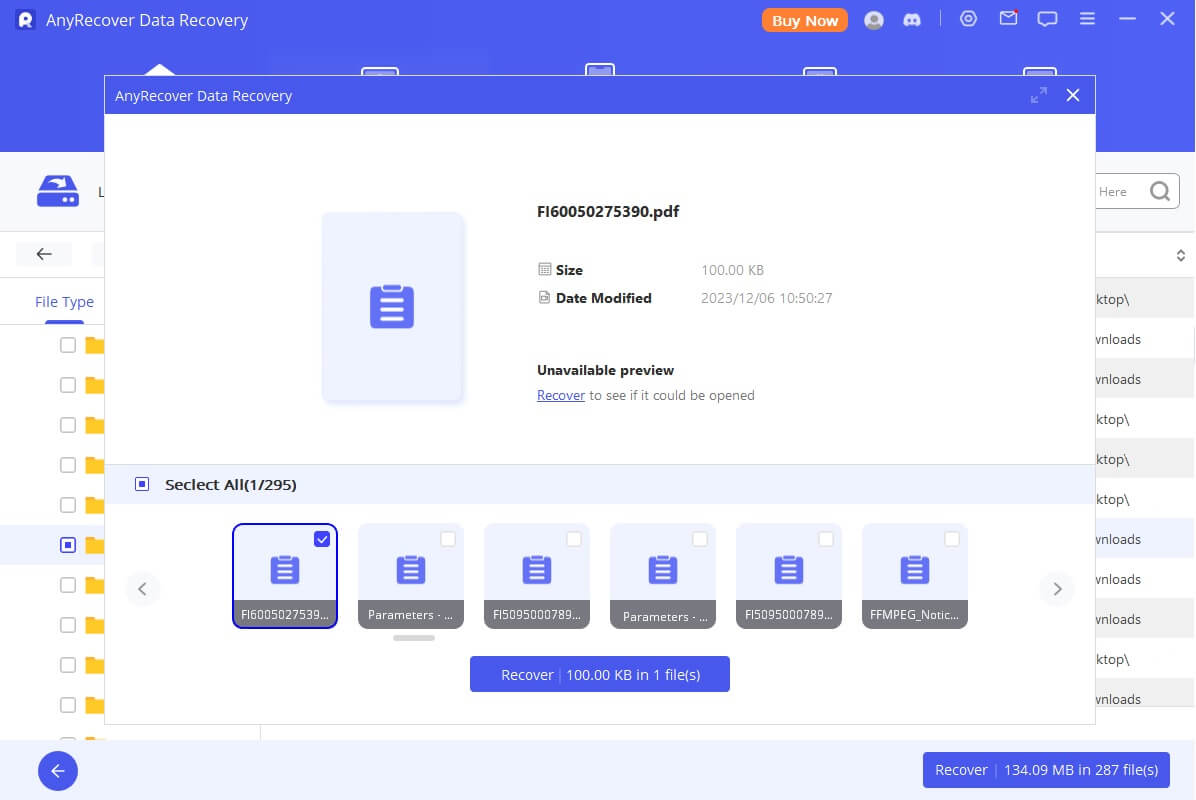The image size is (1196, 800).
Task: Check the mail notification icon
Action: 1008,18
